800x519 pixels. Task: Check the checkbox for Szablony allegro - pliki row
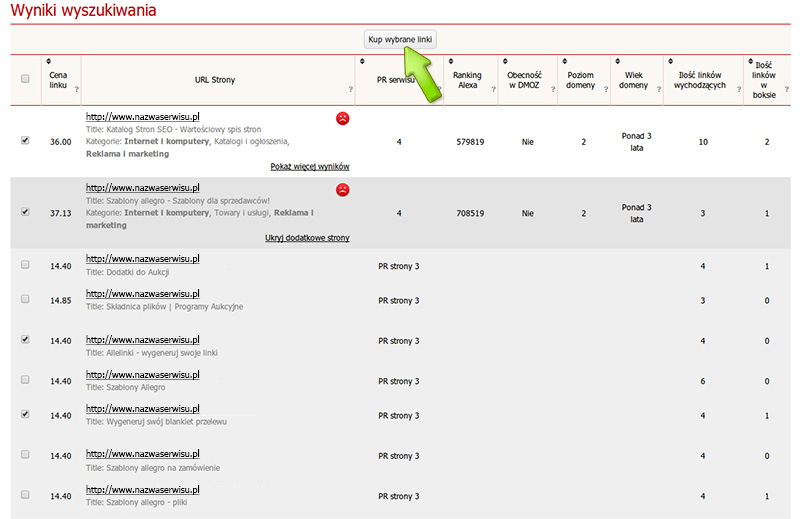point(25,495)
